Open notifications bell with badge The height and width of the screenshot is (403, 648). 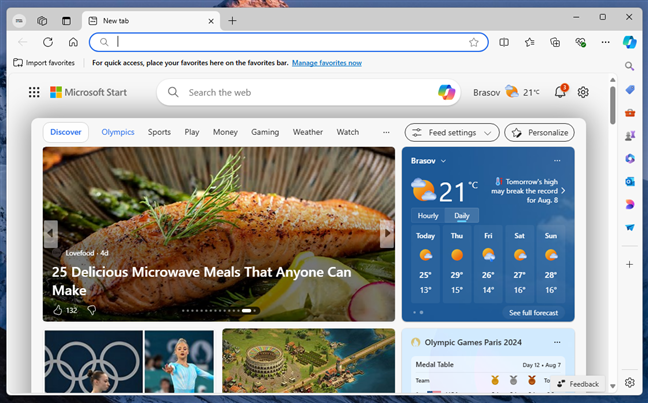[x=560, y=92]
